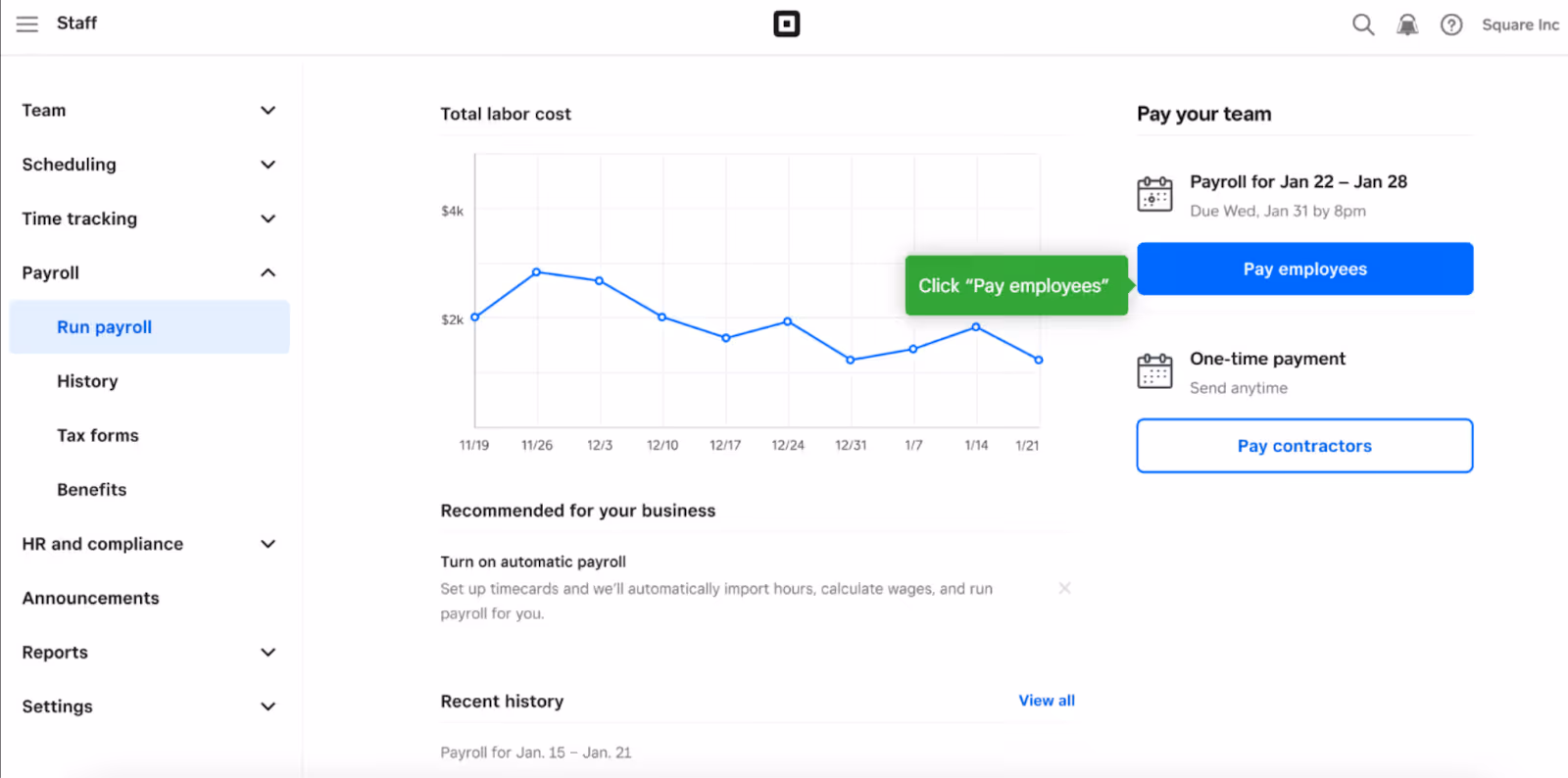Click the Scheduling sidebar label
Image resolution: width=1568 pixels, height=778 pixels.
[x=69, y=165]
